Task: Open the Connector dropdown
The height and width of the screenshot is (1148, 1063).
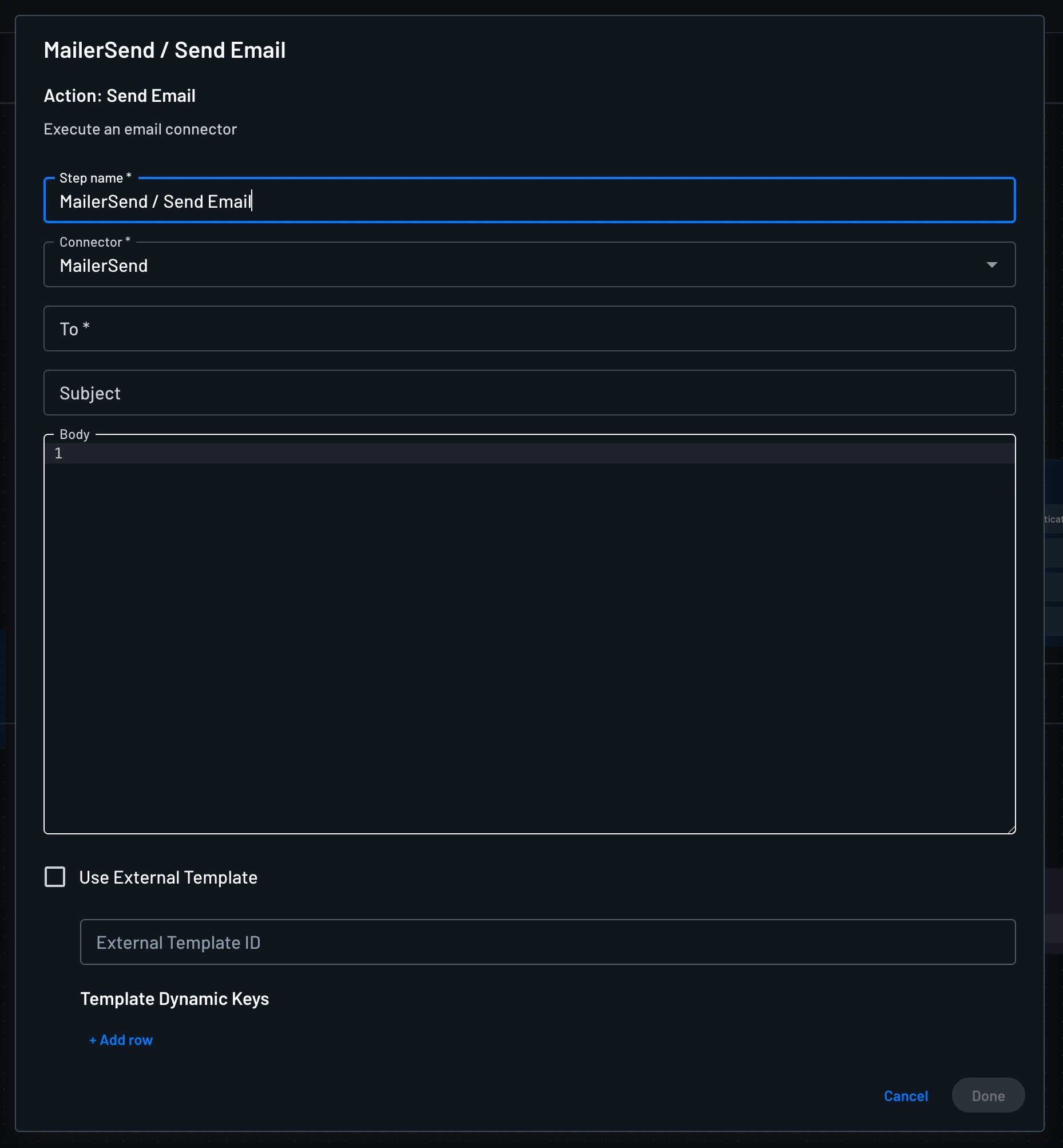Action: click(x=529, y=265)
